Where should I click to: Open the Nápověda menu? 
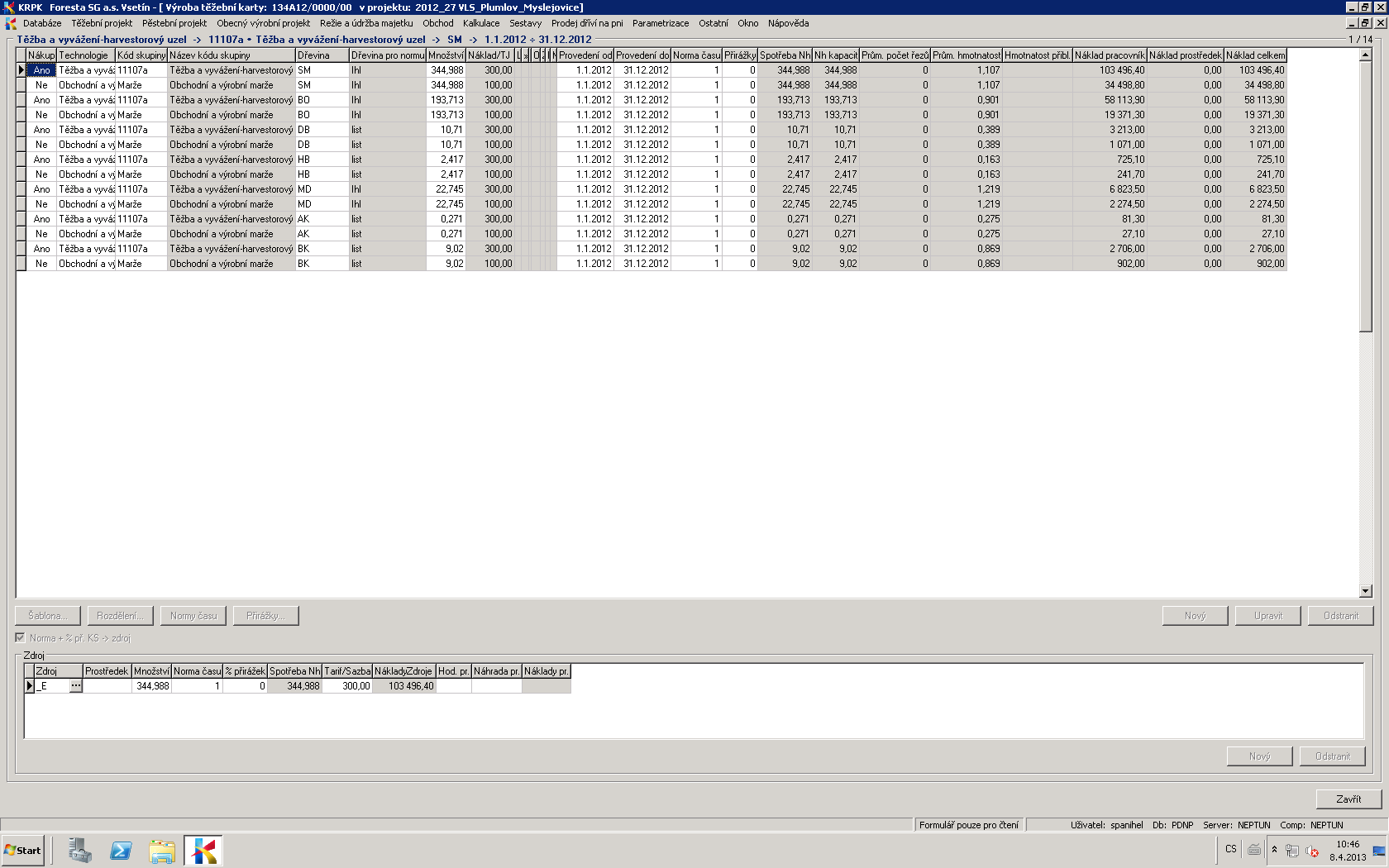[788, 23]
